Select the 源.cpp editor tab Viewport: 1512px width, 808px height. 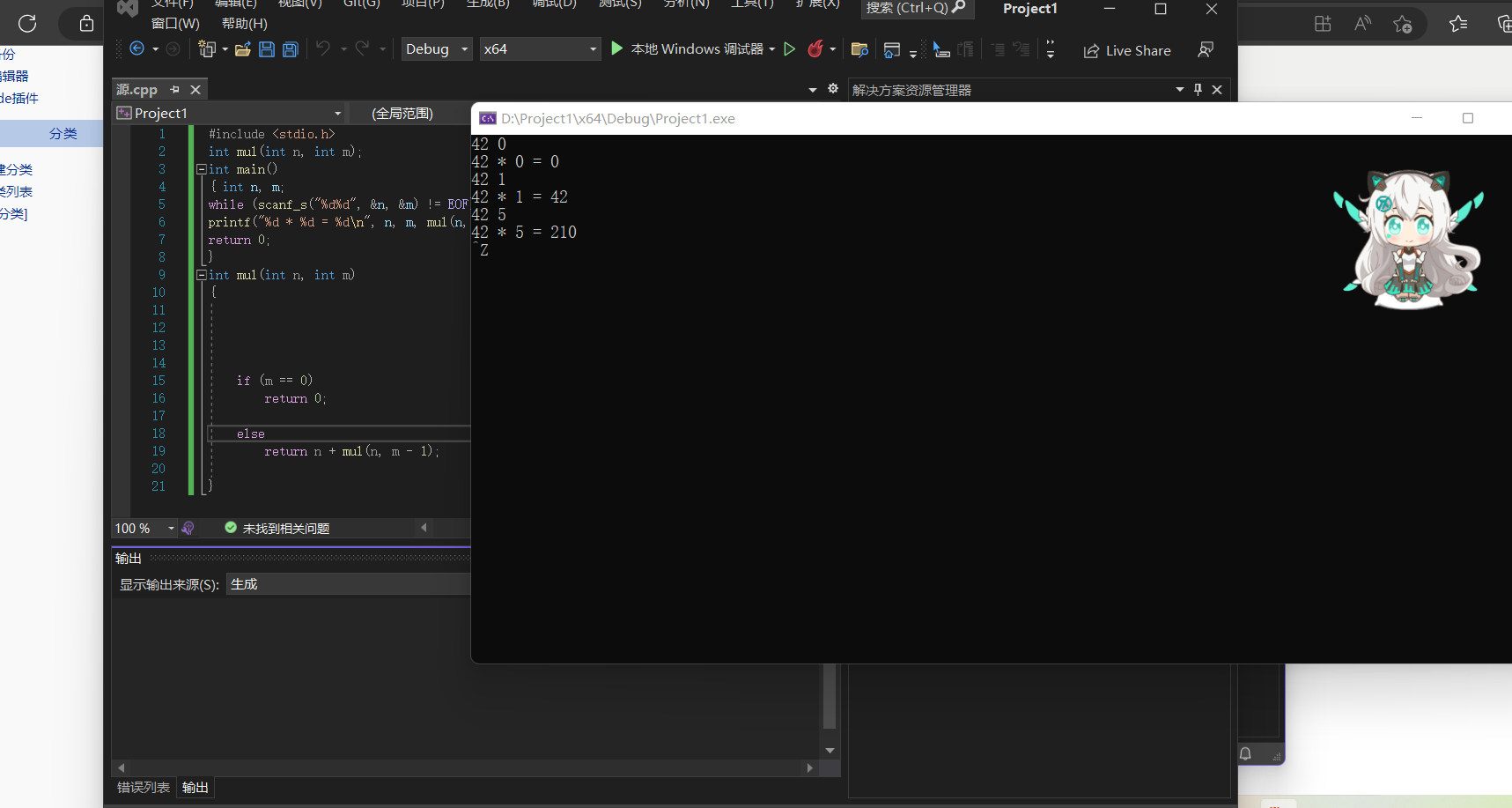point(136,90)
